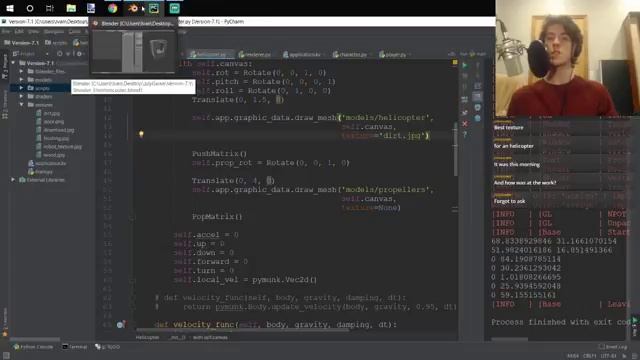Screen dimensions: 640x360
Task: Expand the scripts folder
Action: [21, 88]
